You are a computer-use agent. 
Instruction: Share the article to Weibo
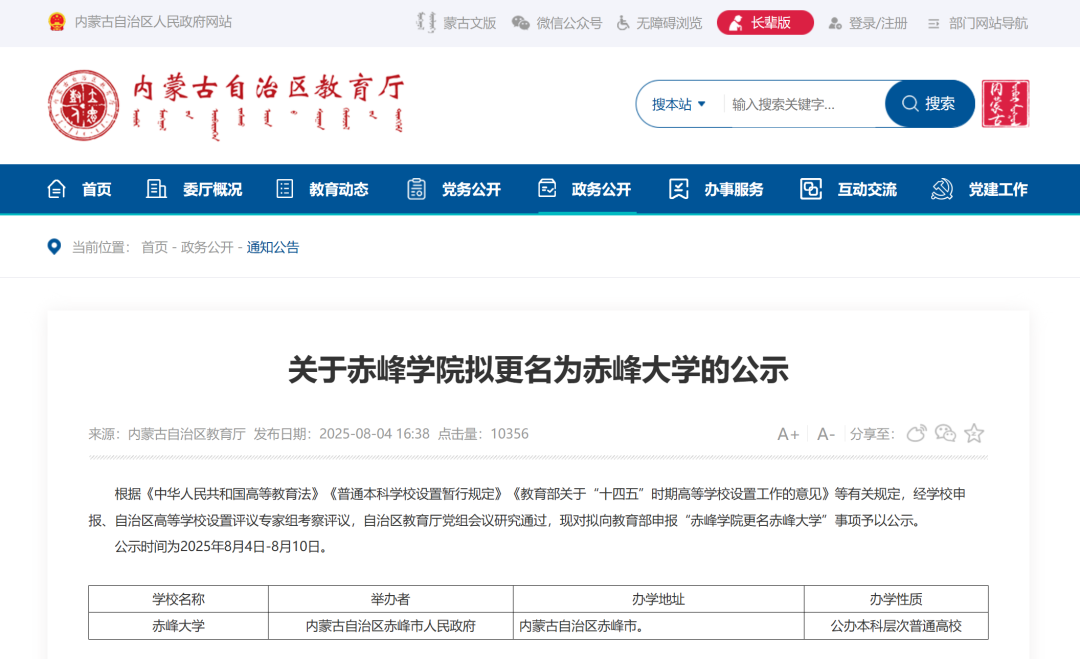click(x=916, y=433)
